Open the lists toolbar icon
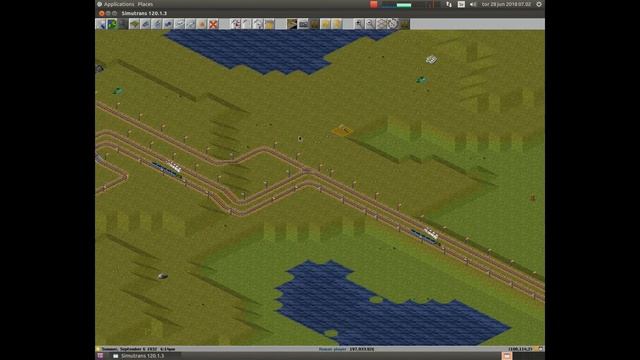Screen dimensions: 640x360 [247, 24]
